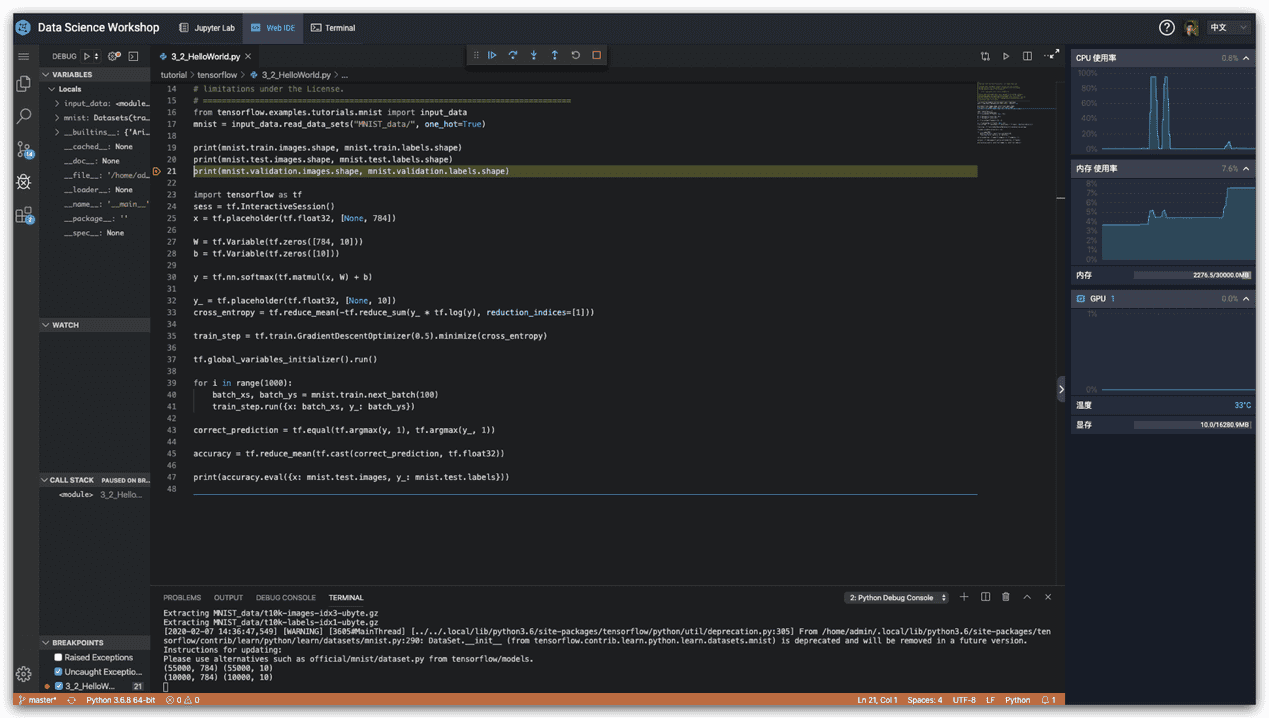Open launch.json with the debug configure gear

114,56
